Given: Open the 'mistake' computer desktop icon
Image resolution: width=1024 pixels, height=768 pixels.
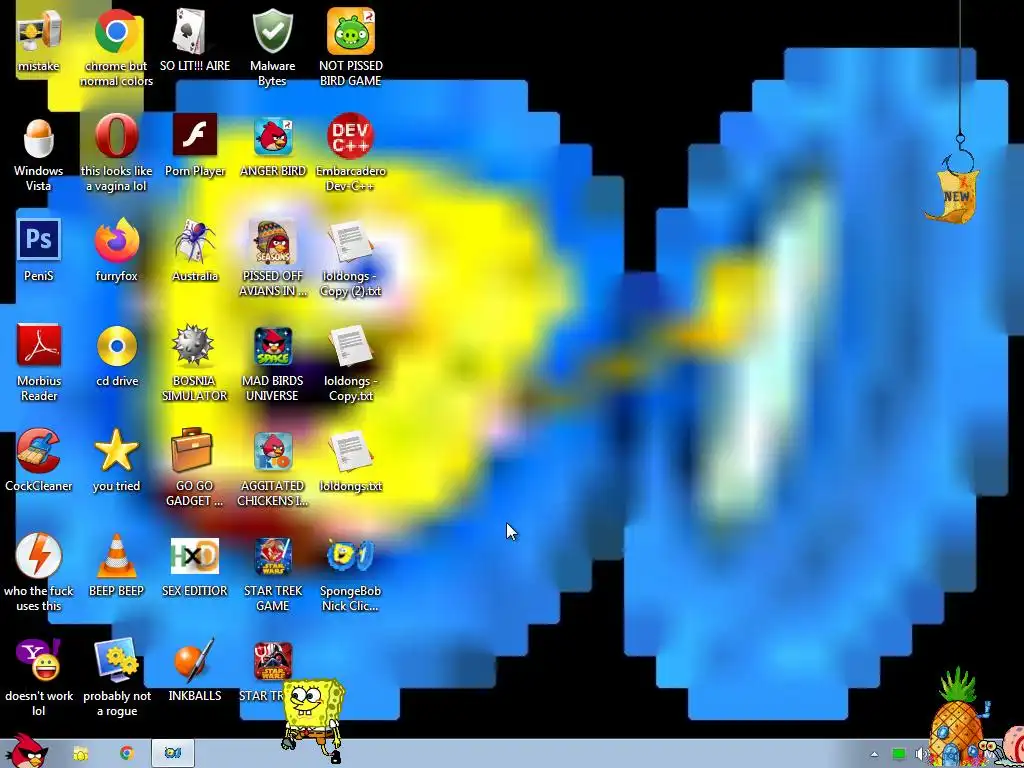Looking at the screenshot, I should pos(39,31).
